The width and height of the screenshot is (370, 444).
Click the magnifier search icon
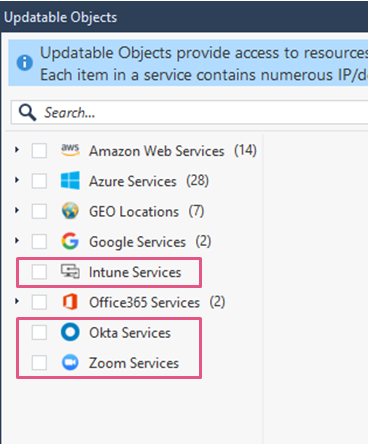point(27,112)
